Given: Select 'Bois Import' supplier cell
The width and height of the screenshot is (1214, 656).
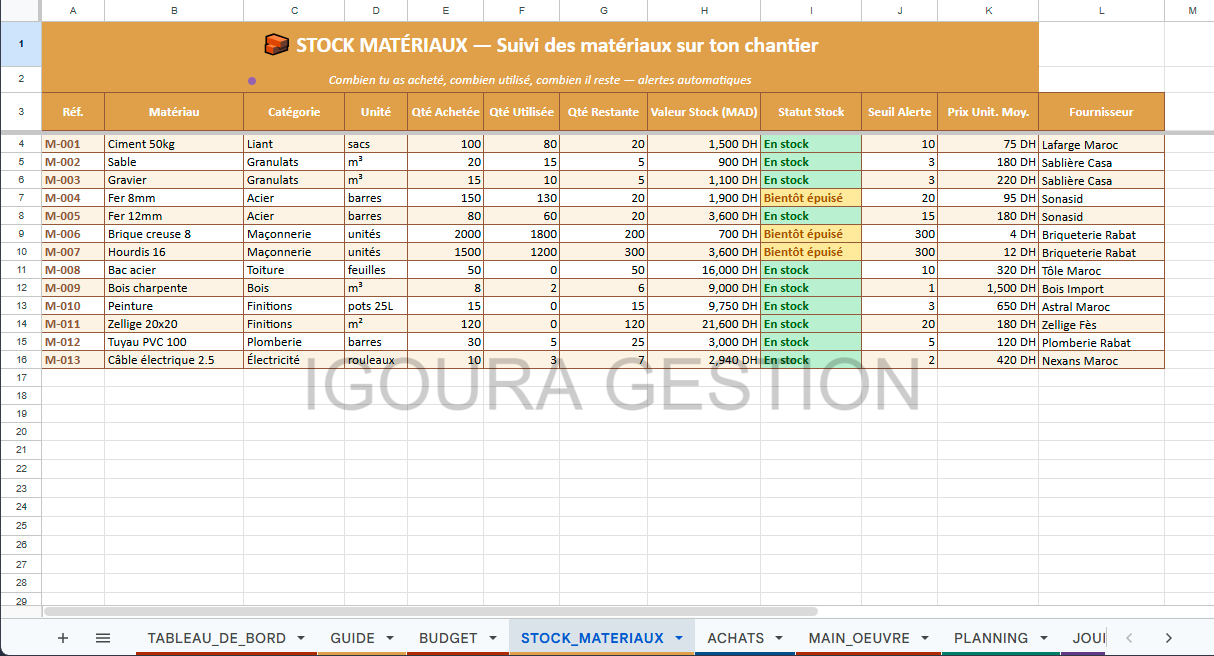Looking at the screenshot, I should pos(1101,288).
